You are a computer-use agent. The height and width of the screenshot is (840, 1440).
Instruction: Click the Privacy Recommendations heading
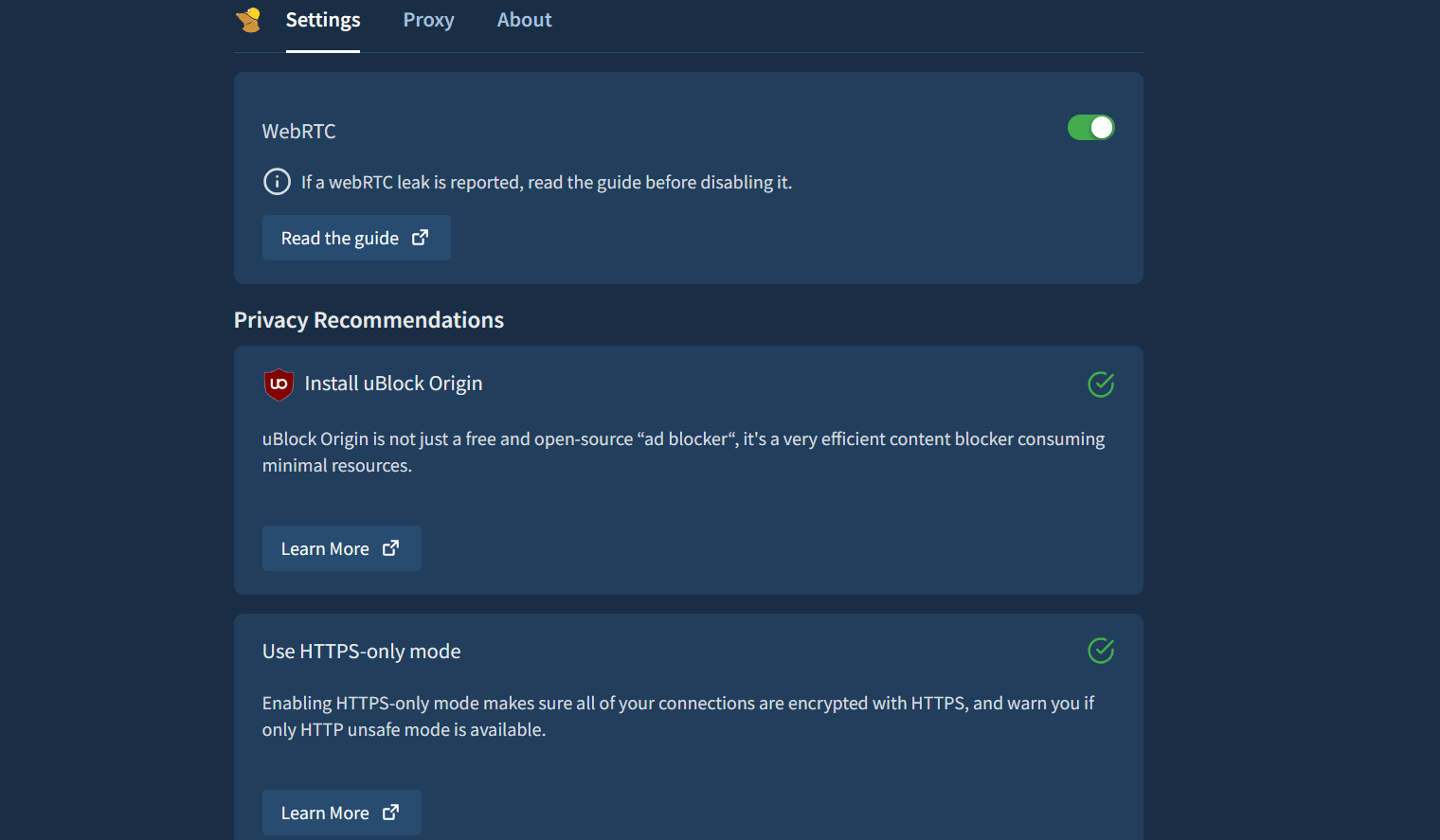click(x=369, y=320)
